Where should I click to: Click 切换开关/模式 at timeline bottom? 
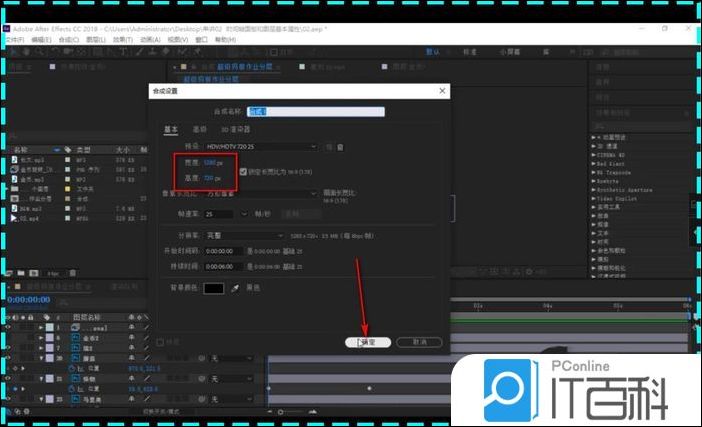pos(161,411)
